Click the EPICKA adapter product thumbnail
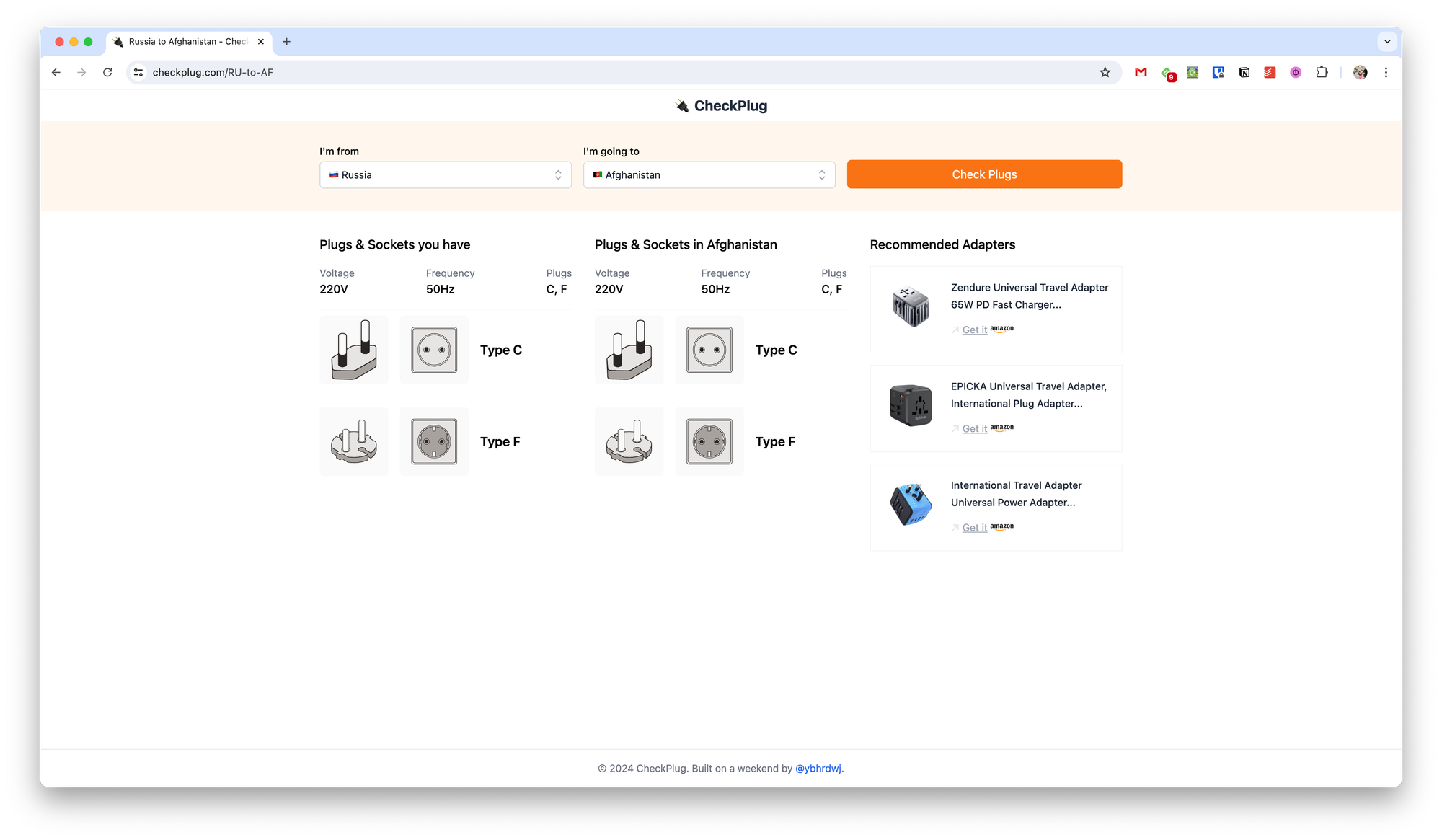The height and width of the screenshot is (840, 1442). [x=911, y=405]
